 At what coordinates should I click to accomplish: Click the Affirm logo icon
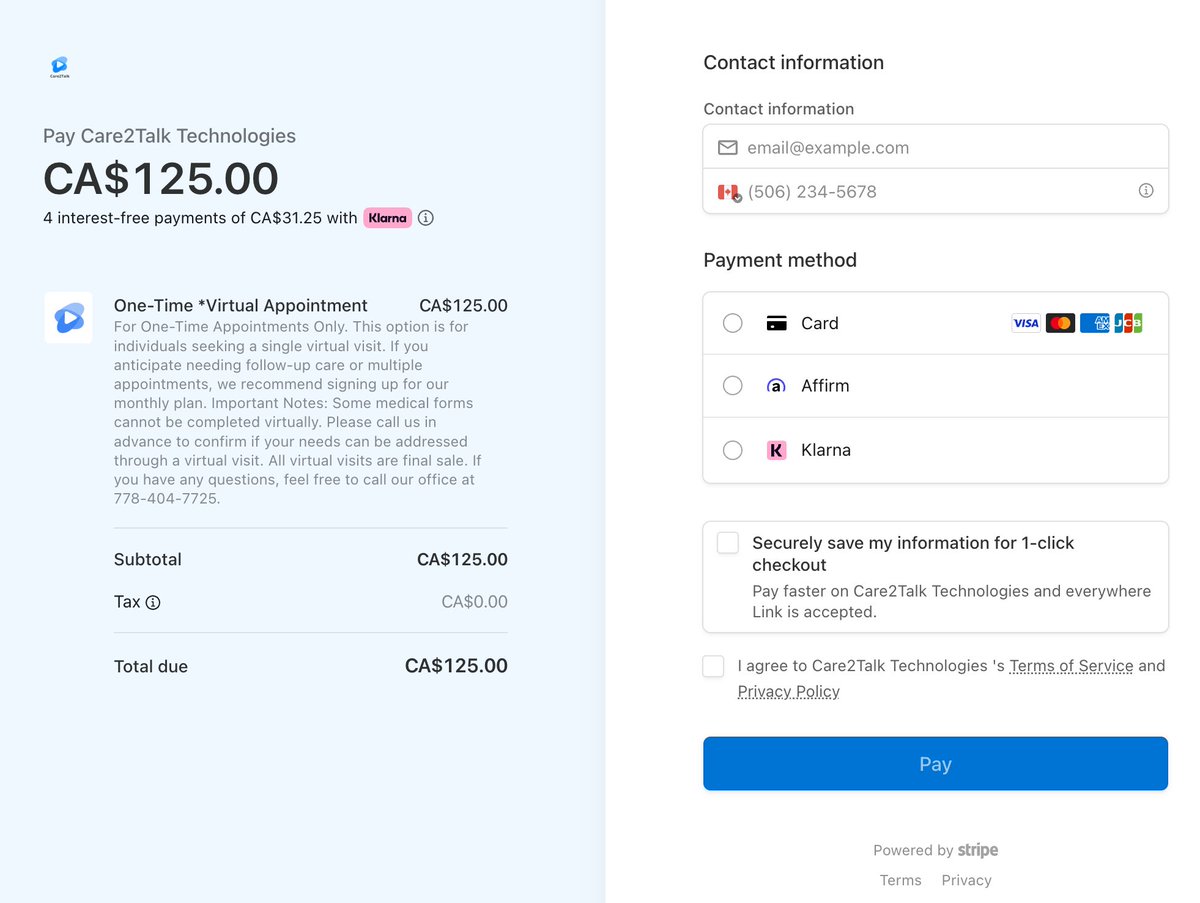point(776,386)
